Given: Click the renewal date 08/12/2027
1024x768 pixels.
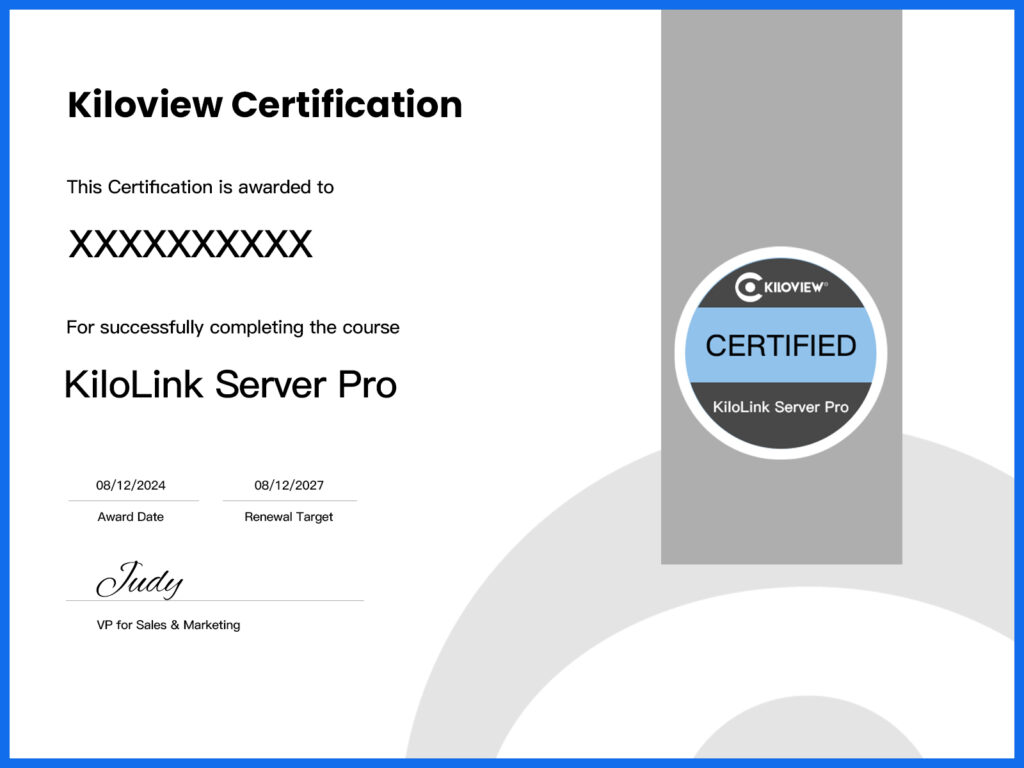Looking at the screenshot, I should pos(289,486).
